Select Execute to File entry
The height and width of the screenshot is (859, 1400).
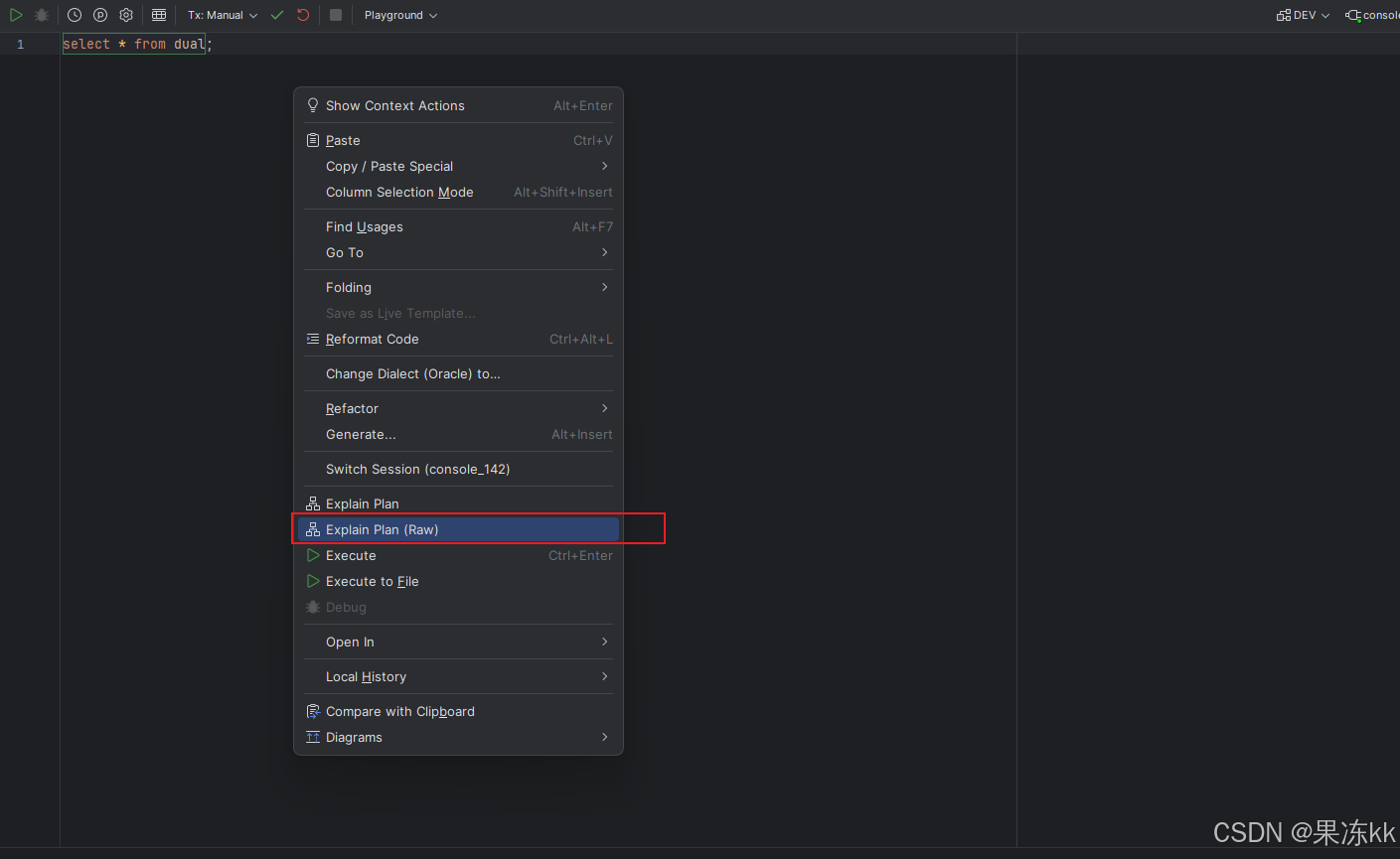point(458,581)
